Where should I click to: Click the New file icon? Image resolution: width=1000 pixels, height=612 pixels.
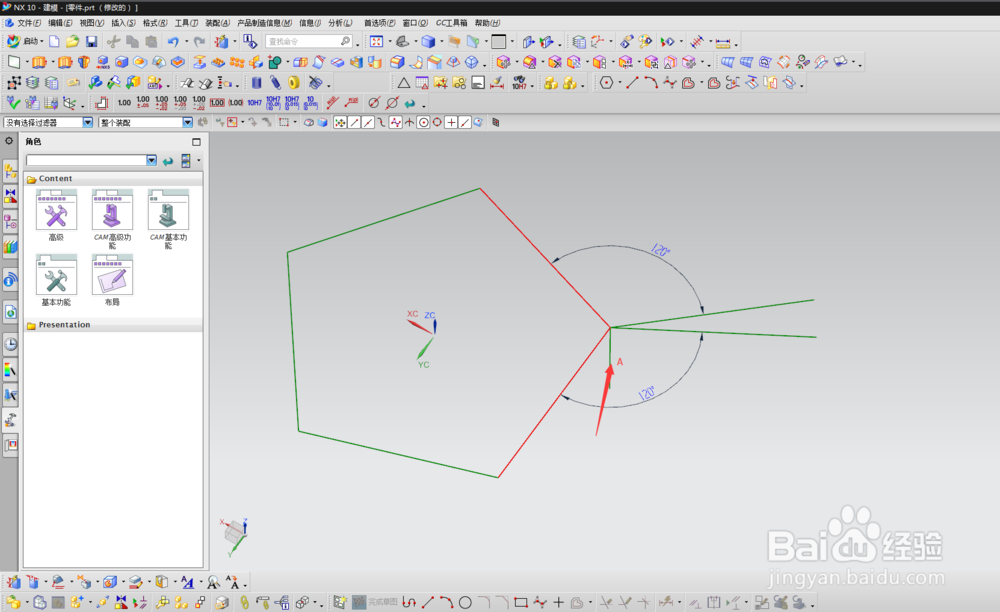[x=54, y=41]
